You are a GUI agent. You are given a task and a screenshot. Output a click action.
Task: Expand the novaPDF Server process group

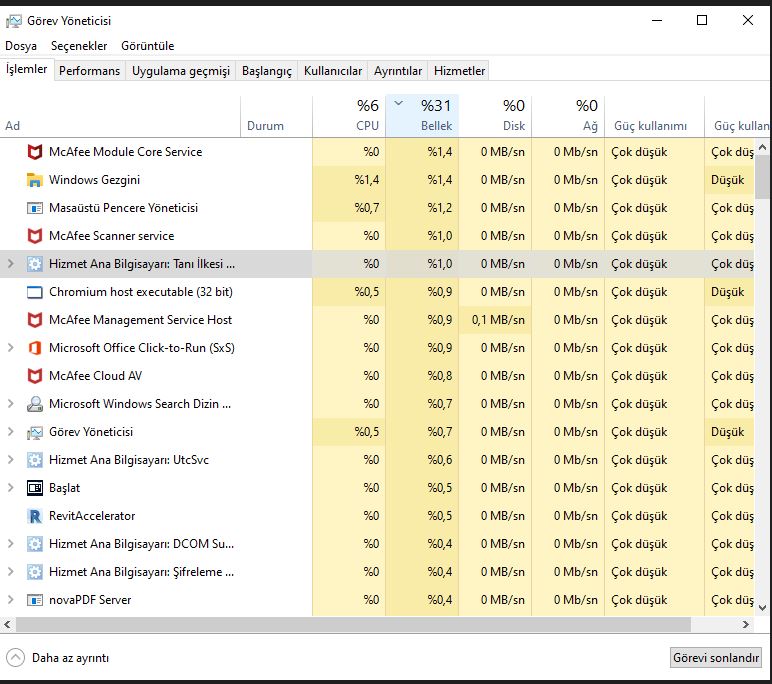pos(11,600)
